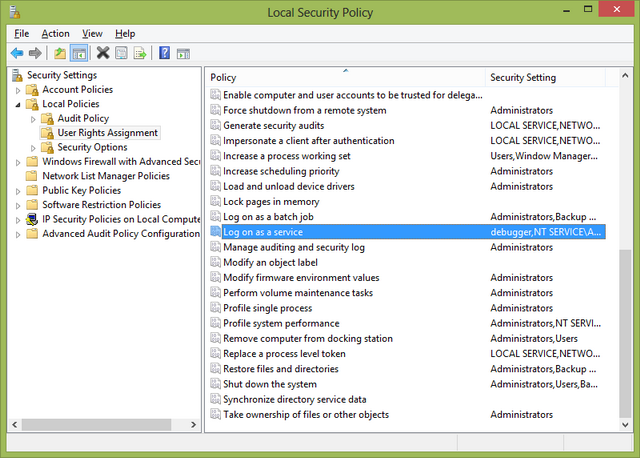Select "Synchronize directory service data" policy

[x=295, y=400]
